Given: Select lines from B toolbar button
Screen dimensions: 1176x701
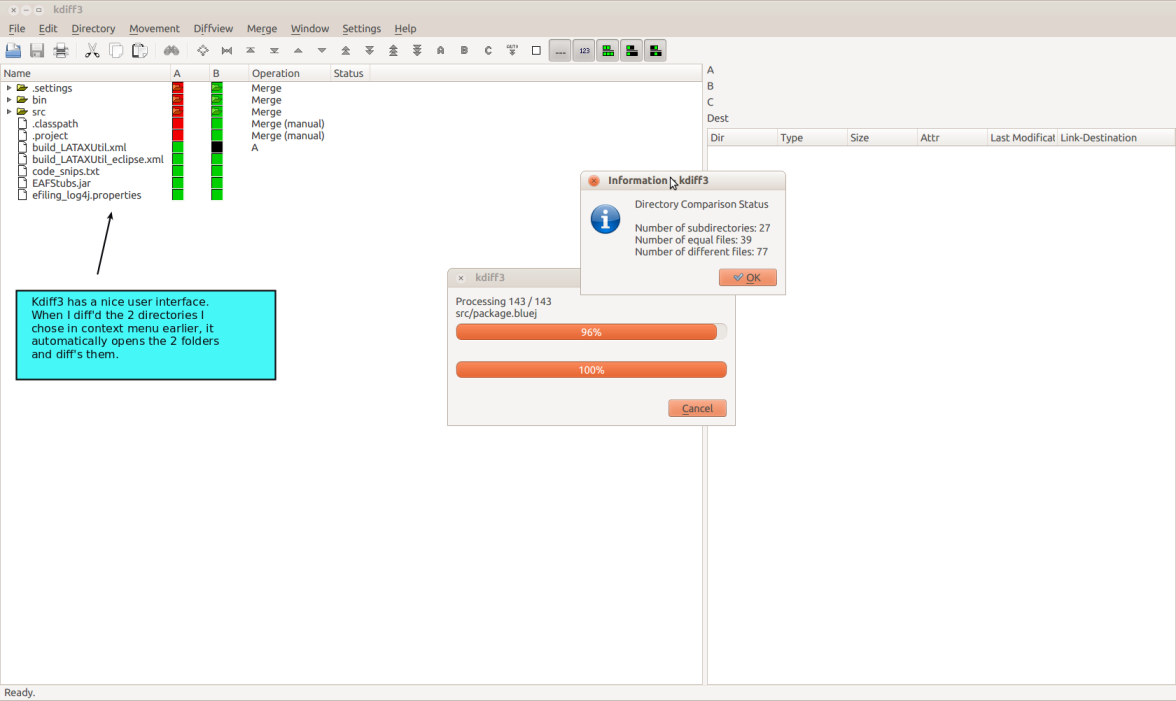Looking at the screenshot, I should [x=464, y=50].
